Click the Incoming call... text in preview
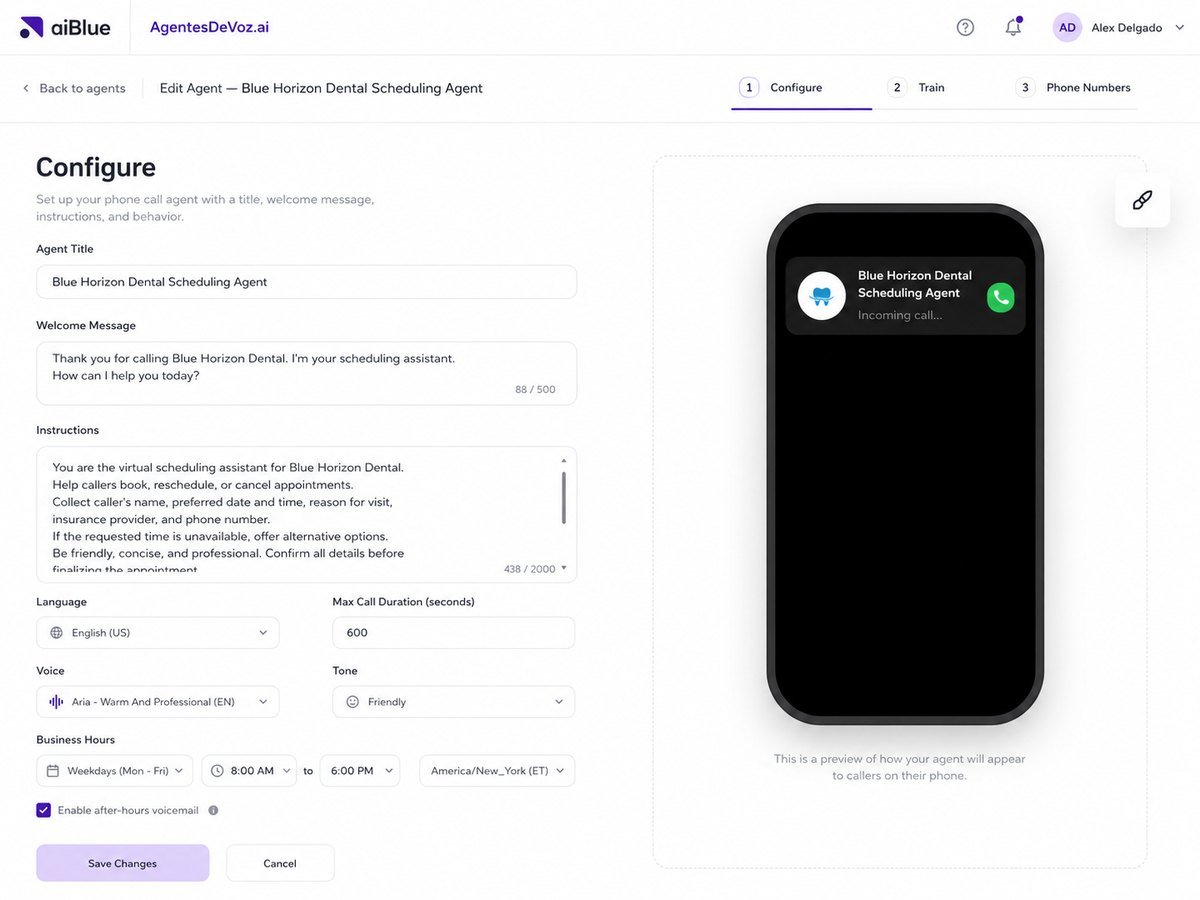Viewport: 1200px width, 900px height. [x=900, y=315]
